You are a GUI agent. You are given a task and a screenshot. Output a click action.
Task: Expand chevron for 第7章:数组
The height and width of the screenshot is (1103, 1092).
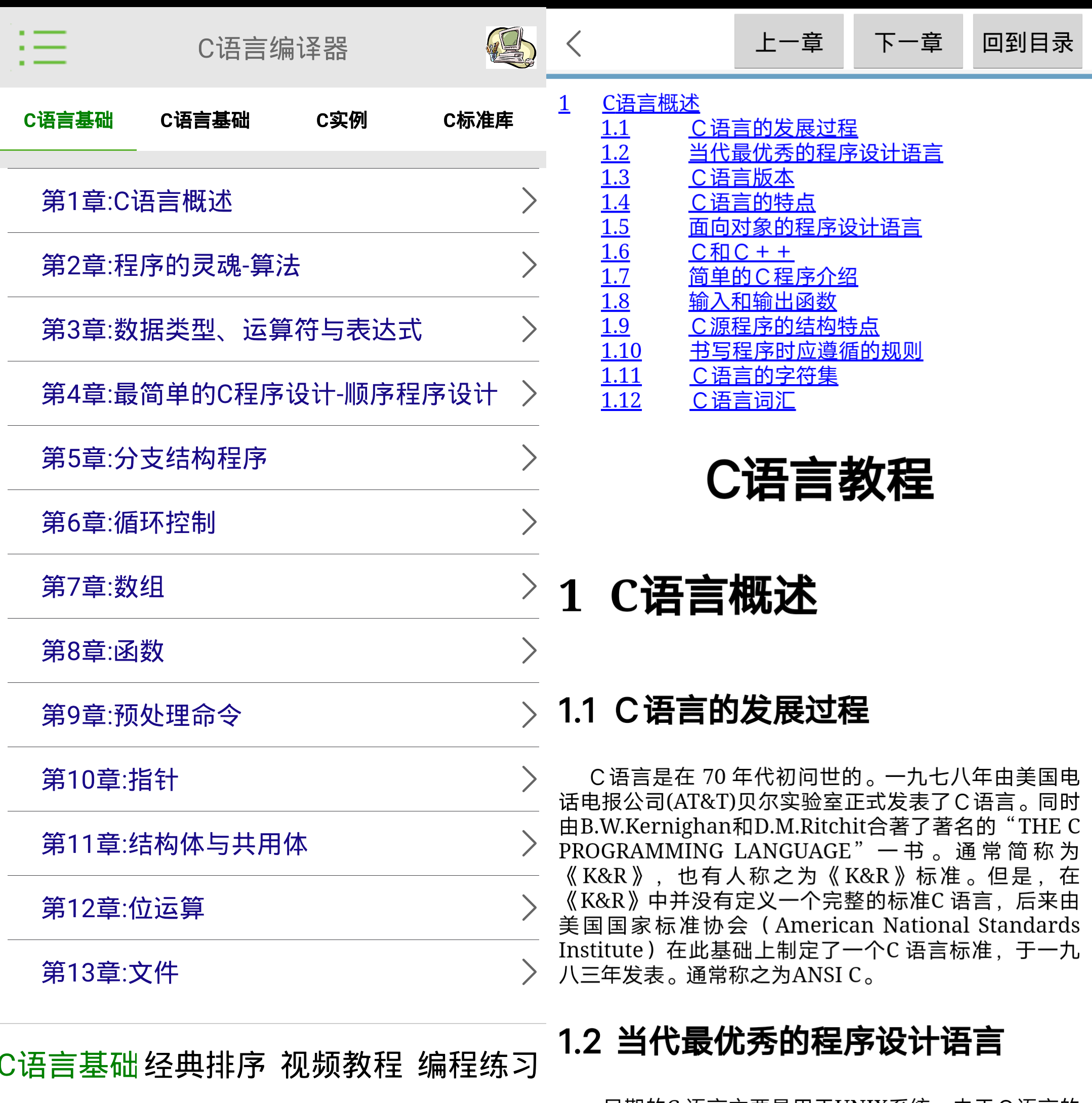[530, 586]
